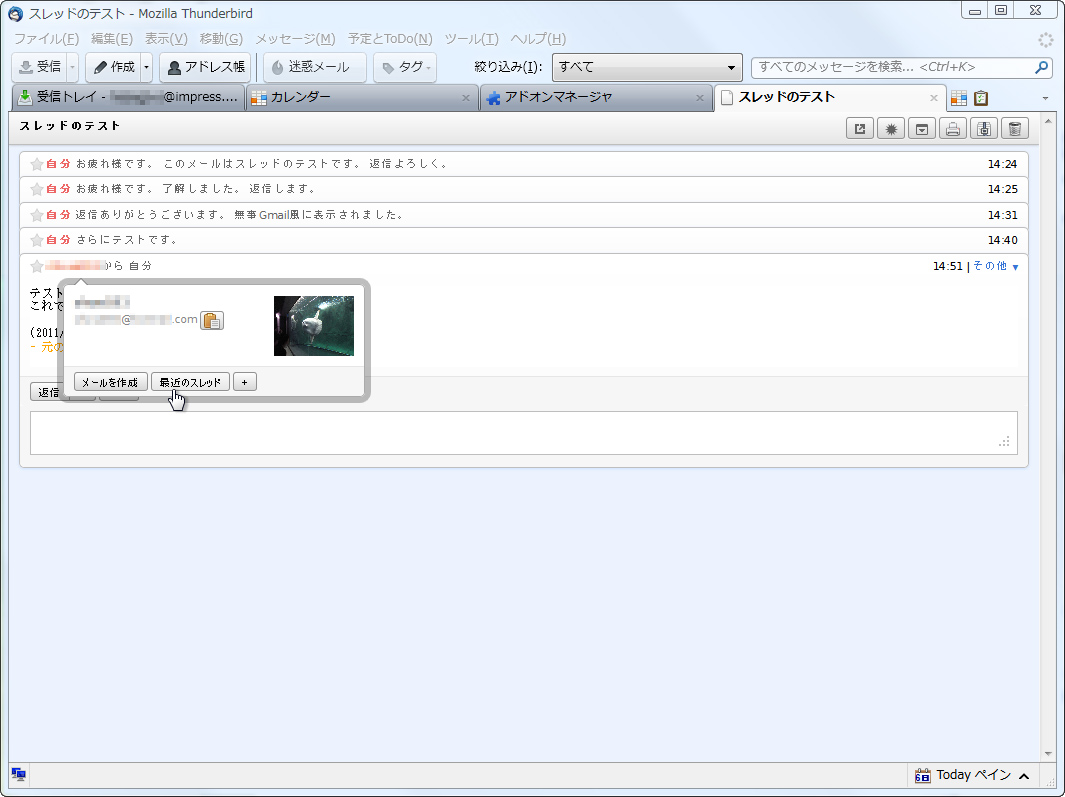Viewport: 1065px width, 797px height.
Task: Open tasks tab via clipboard checklist icon
Action: pyautogui.click(x=981, y=98)
